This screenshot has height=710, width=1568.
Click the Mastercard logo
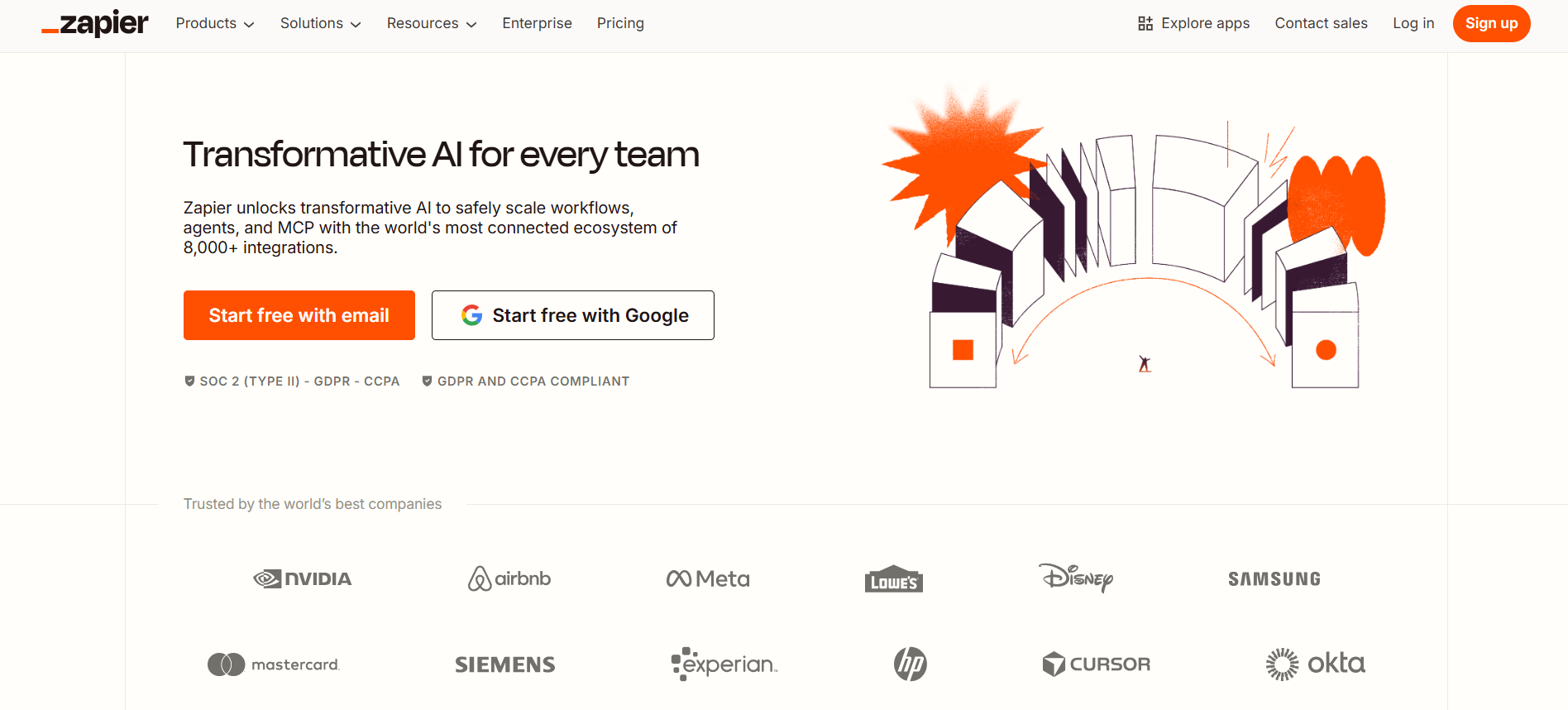(x=274, y=664)
